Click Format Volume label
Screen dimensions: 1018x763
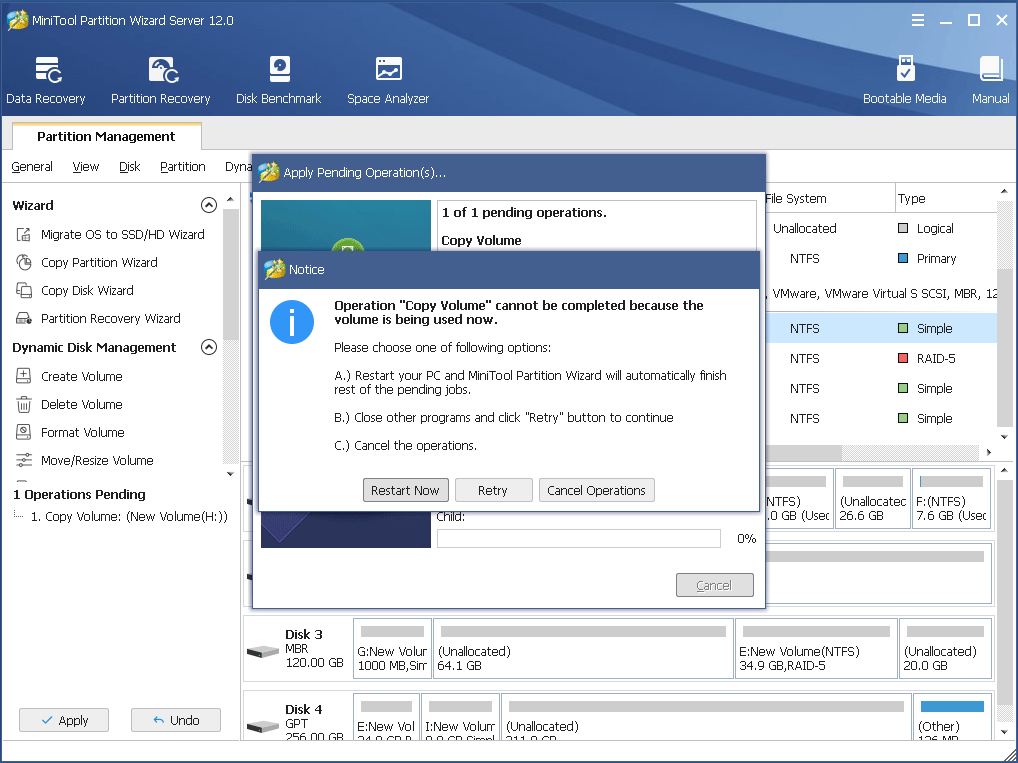[x=82, y=432]
